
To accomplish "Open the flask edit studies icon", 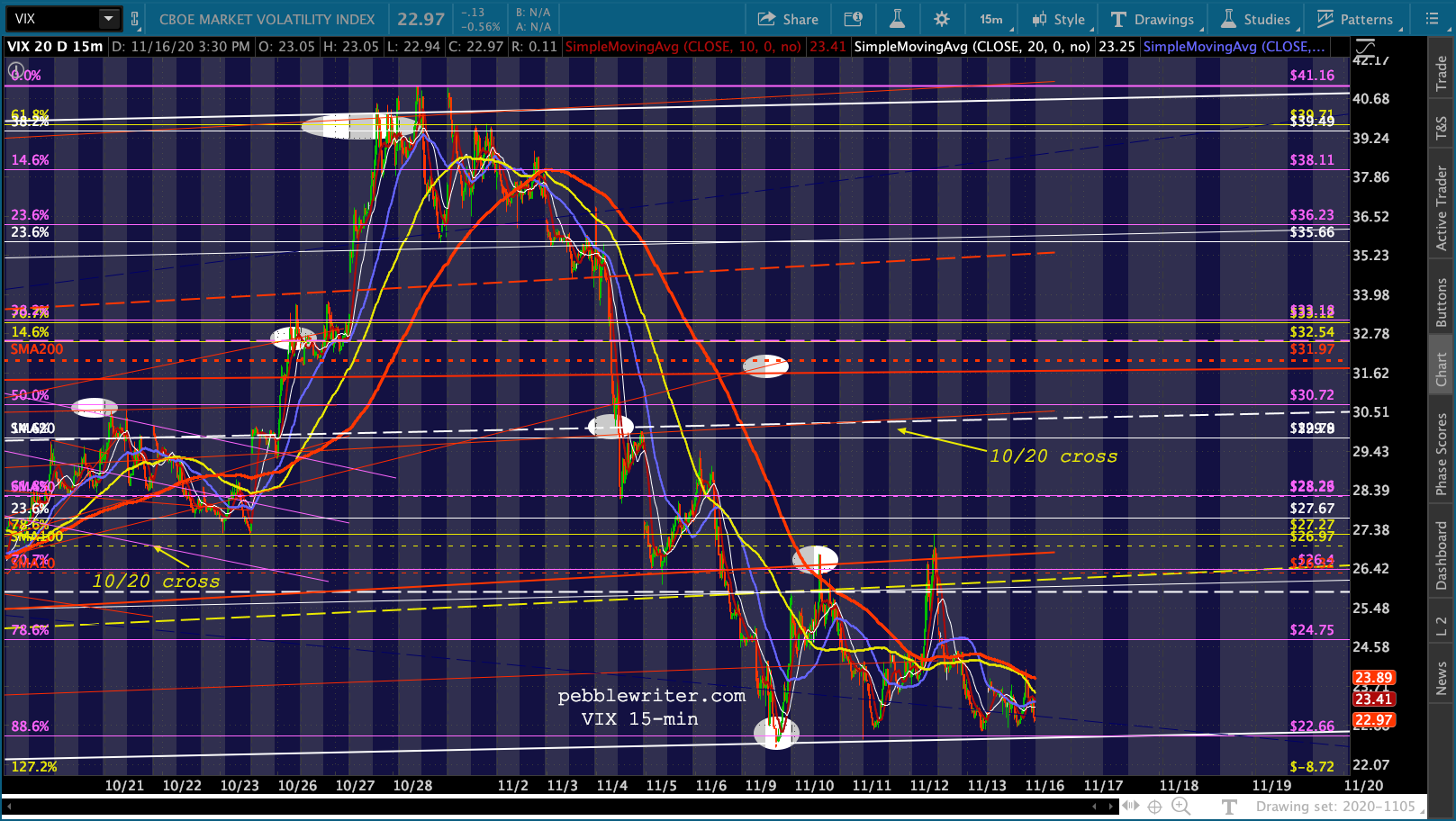I will 897,19.
